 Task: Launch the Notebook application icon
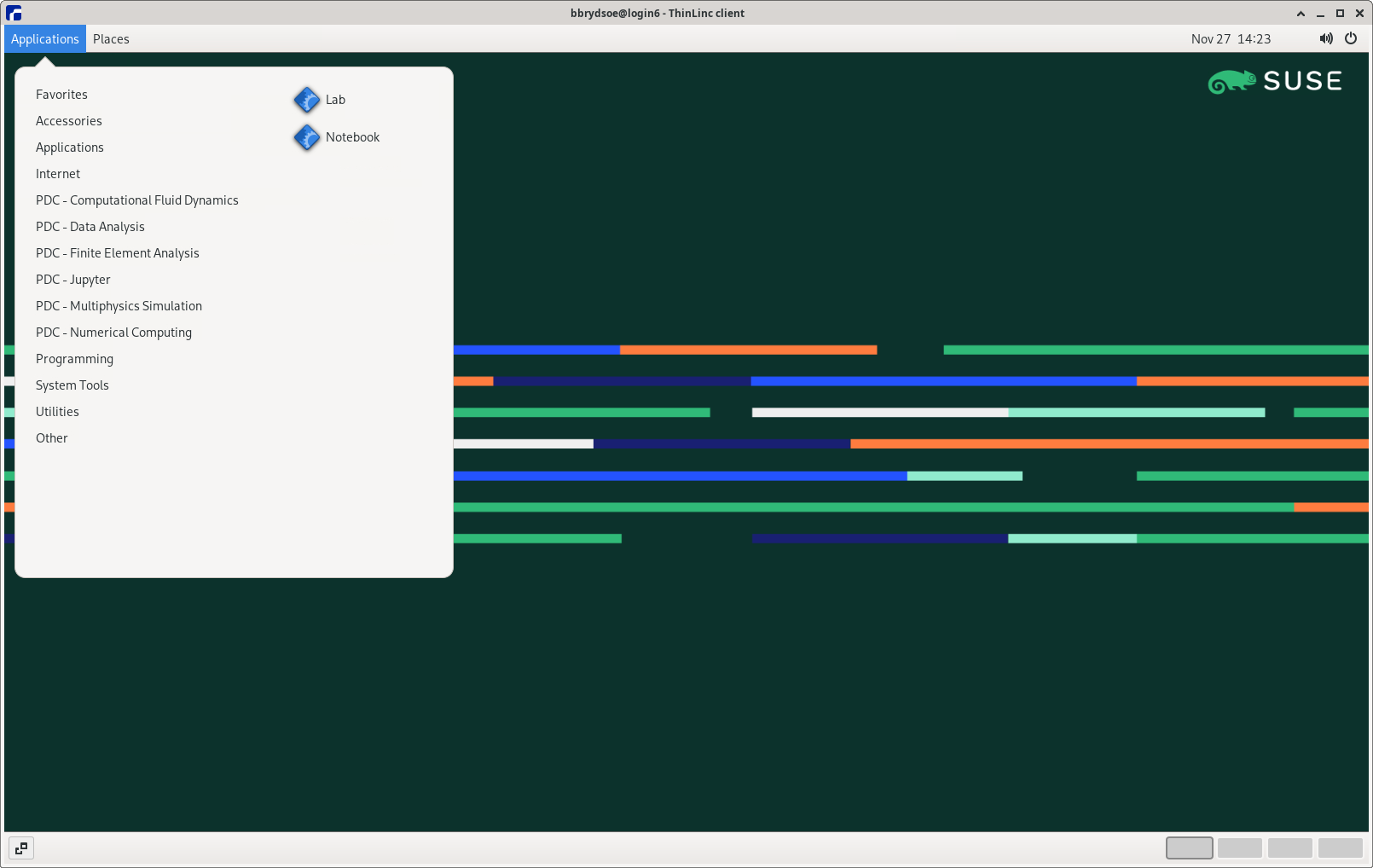tap(307, 137)
